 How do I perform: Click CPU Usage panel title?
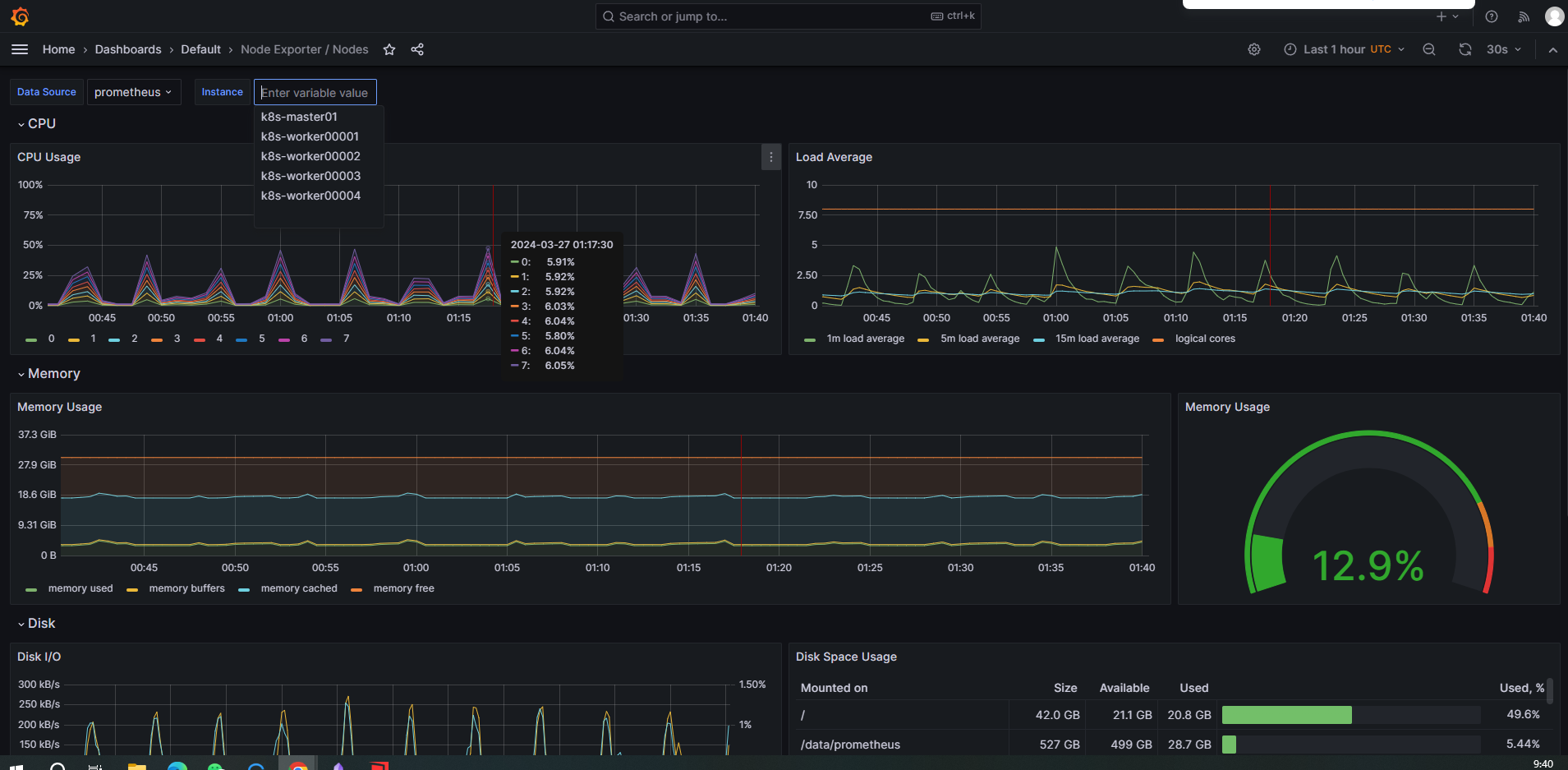(x=48, y=157)
